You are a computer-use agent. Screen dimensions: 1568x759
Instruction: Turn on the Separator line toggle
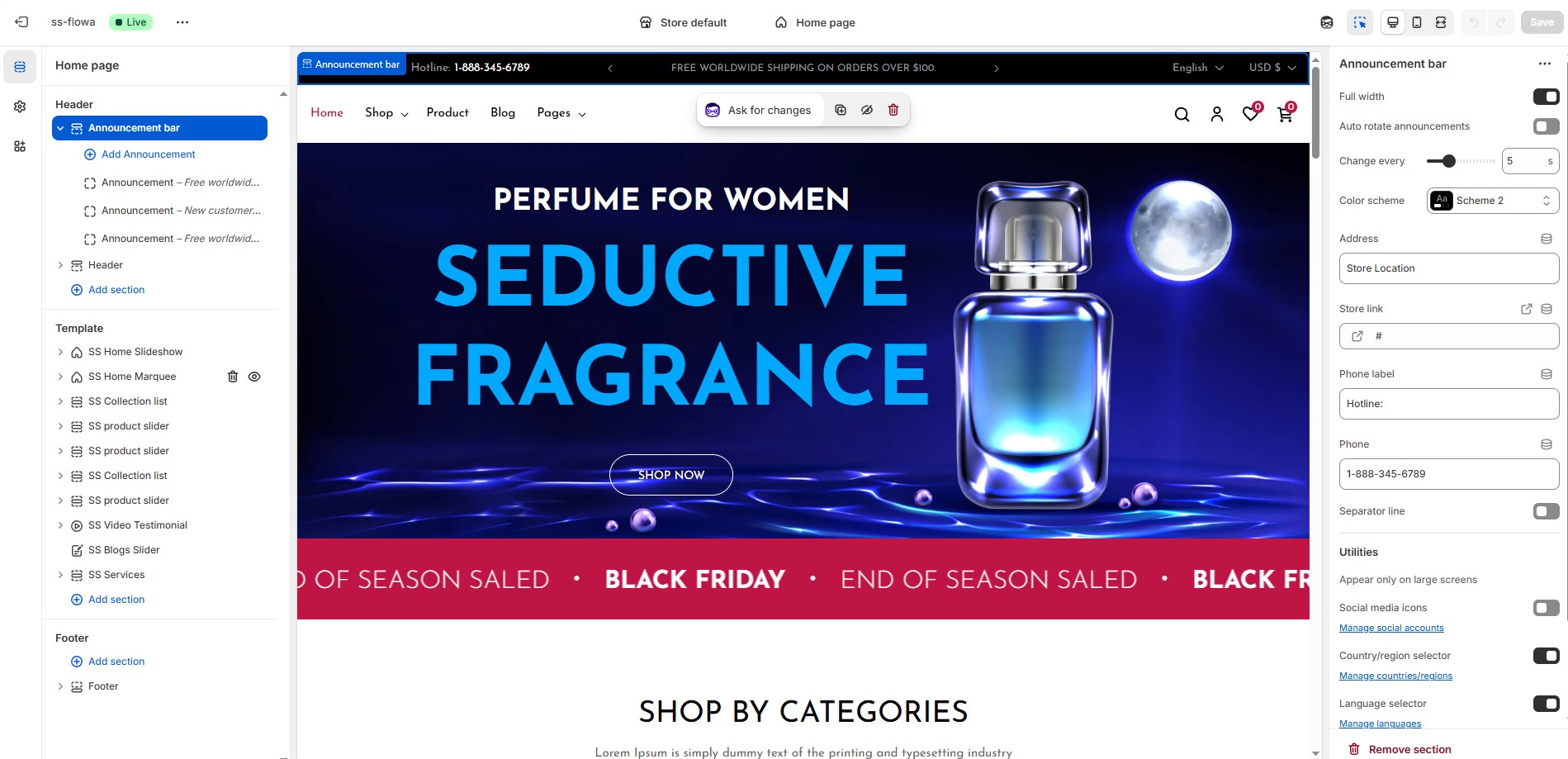pyautogui.click(x=1546, y=511)
